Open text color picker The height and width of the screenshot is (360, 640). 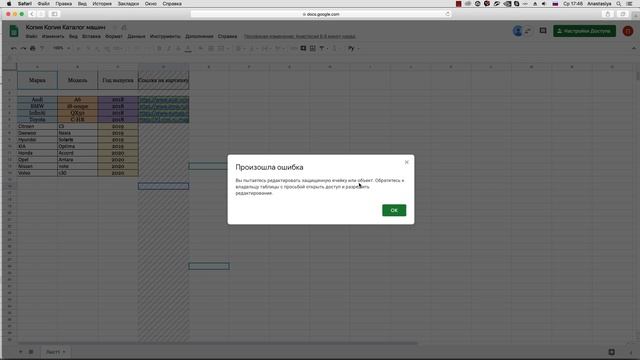click(188, 48)
